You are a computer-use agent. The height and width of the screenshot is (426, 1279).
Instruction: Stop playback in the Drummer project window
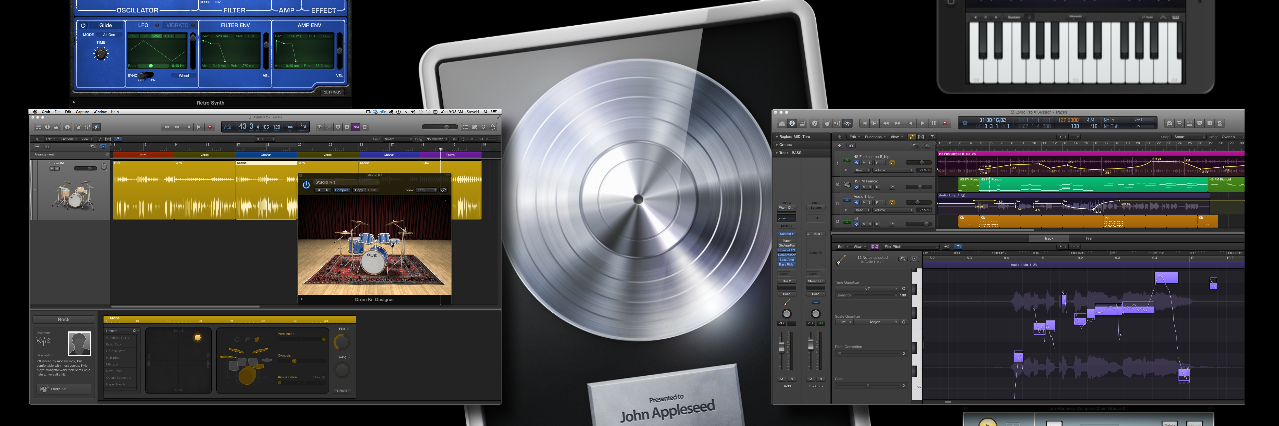(x=189, y=127)
